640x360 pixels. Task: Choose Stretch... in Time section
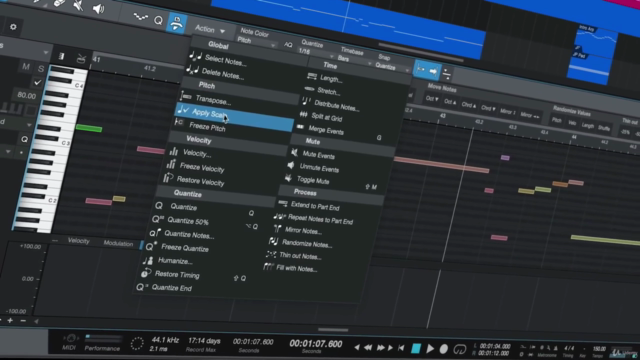pyautogui.click(x=328, y=91)
